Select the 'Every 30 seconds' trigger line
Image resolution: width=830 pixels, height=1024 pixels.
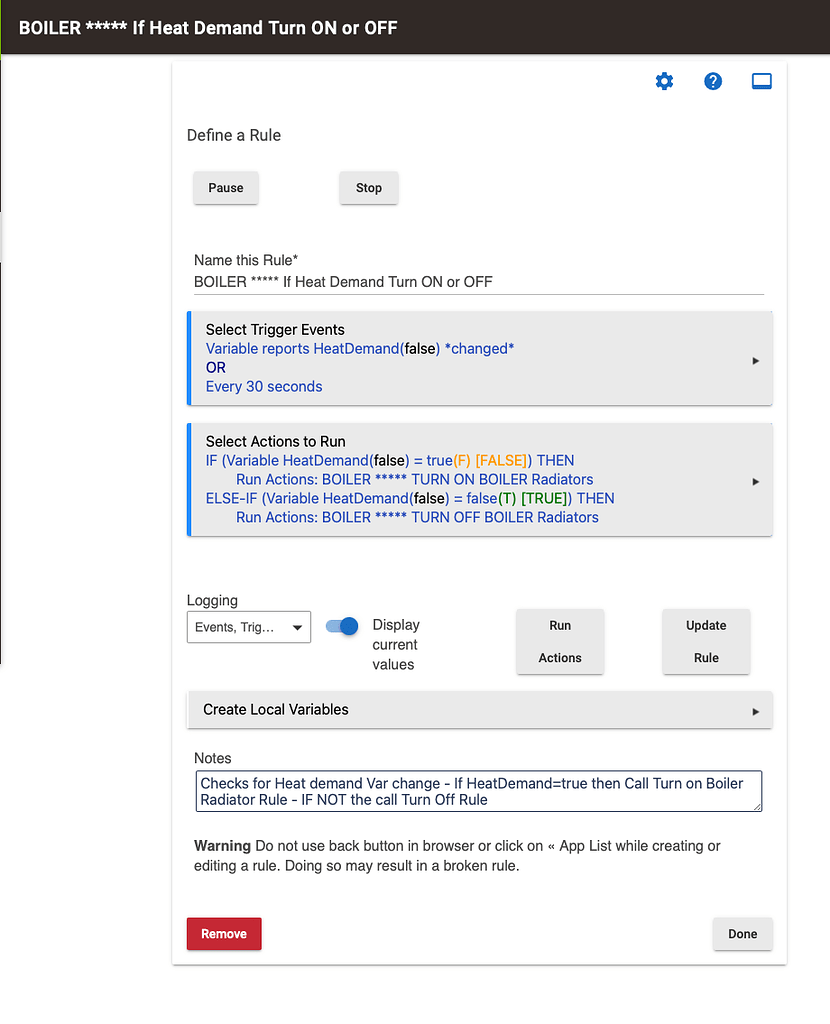(264, 387)
